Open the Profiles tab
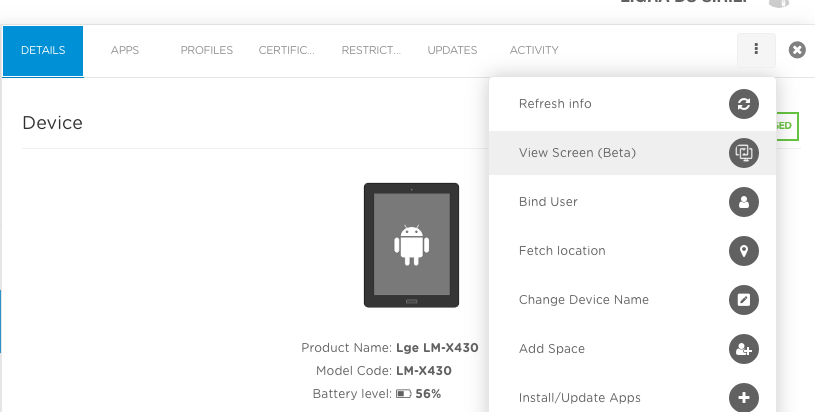 206,50
